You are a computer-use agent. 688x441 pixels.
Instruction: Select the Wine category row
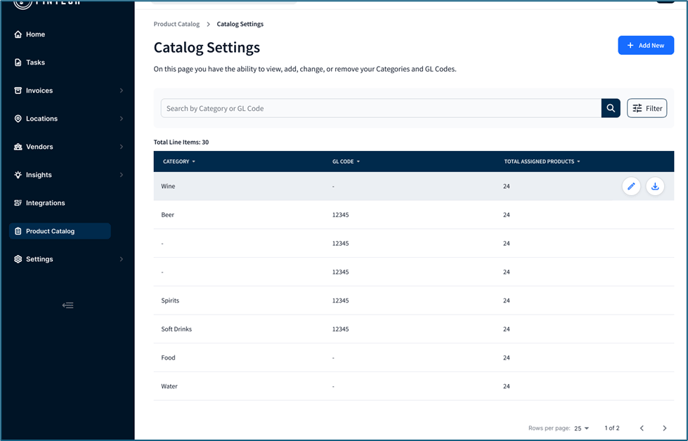[x=414, y=186]
